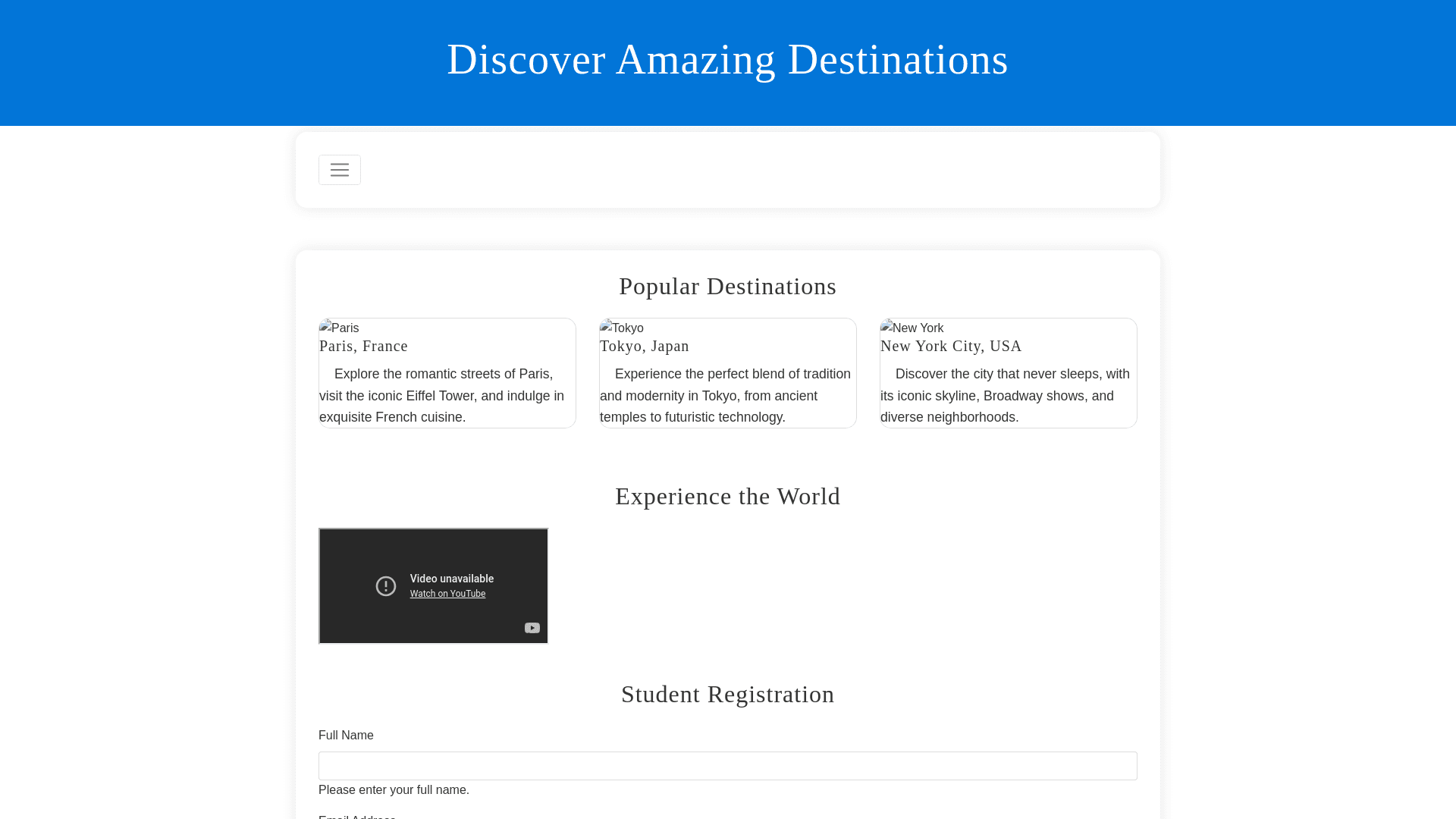The width and height of the screenshot is (1456, 819).
Task: Click the Student Registration heading
Action: click(727, 694)
